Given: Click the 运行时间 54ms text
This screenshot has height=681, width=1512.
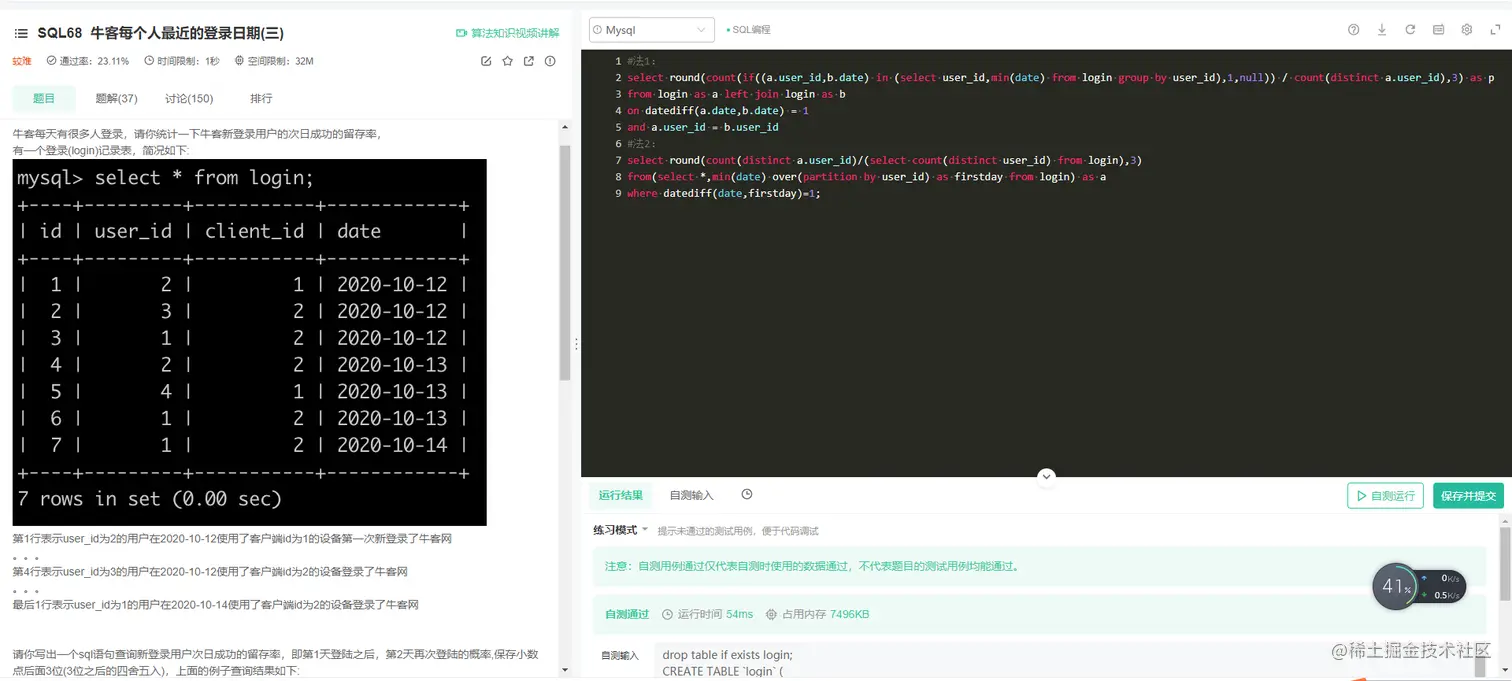Looking at the screenshot, I should click(708, 614).
